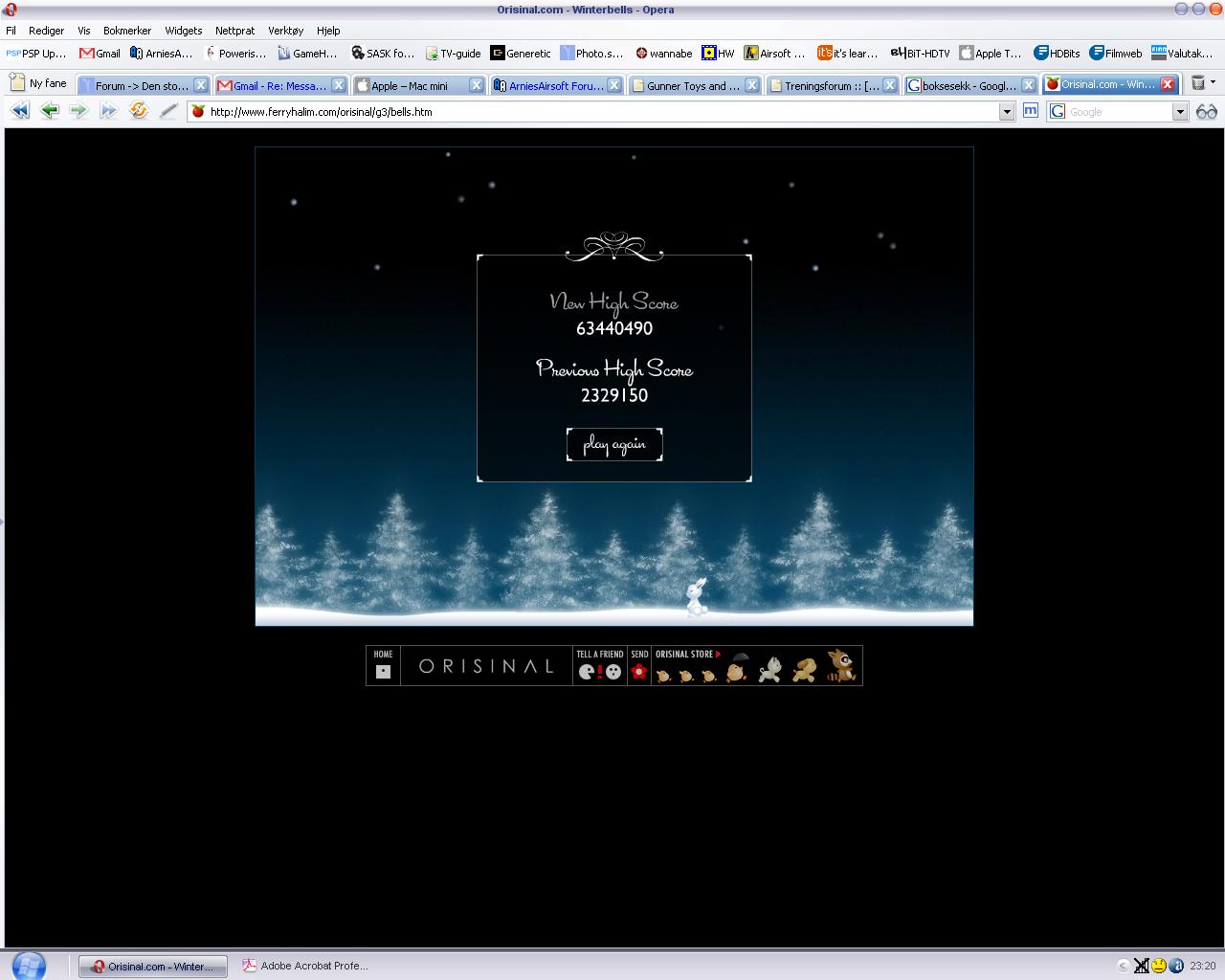
Task: Click the fast forward navigation button
Action: (108, 111)
